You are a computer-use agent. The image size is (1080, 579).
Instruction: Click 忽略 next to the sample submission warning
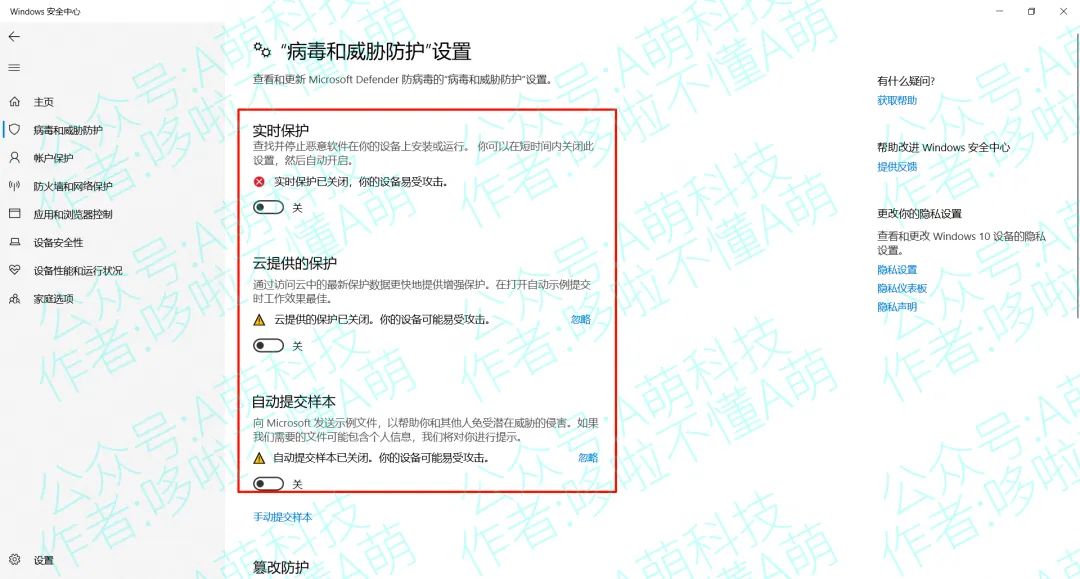pos(588,458)
